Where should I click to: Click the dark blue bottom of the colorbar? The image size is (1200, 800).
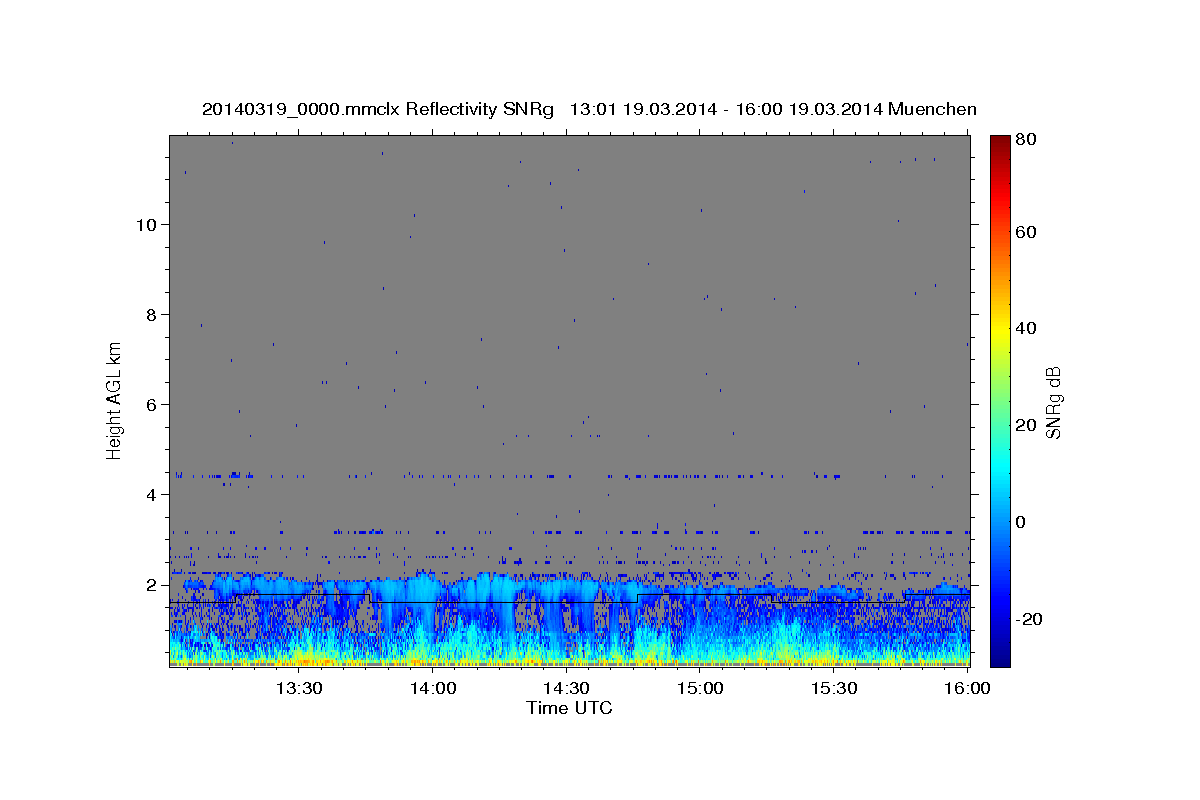pyautogui.click(x=1000, y=656)
